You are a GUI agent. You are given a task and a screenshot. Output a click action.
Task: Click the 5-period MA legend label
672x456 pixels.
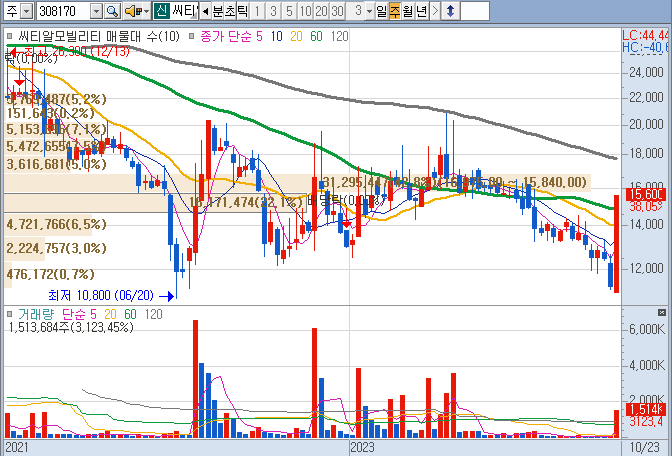point(259,36)
